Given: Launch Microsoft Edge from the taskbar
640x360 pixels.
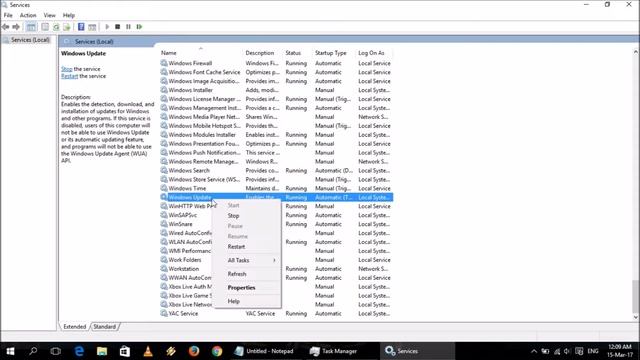Looking at the screenshot, I should (79, 351).
